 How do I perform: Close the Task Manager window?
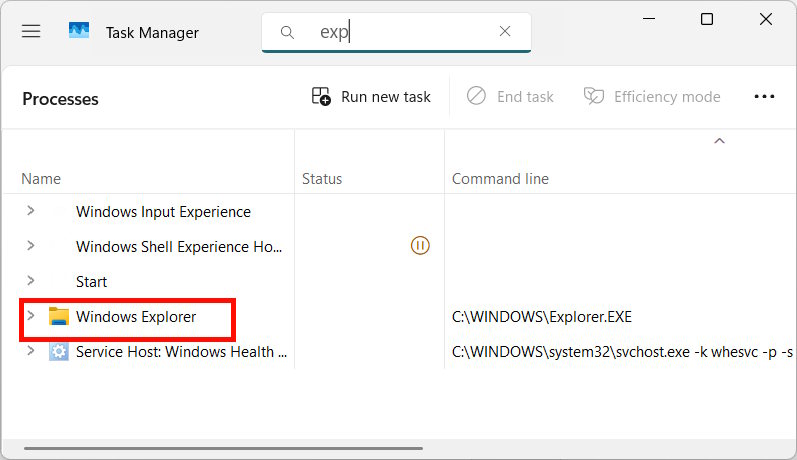[765, 19]
